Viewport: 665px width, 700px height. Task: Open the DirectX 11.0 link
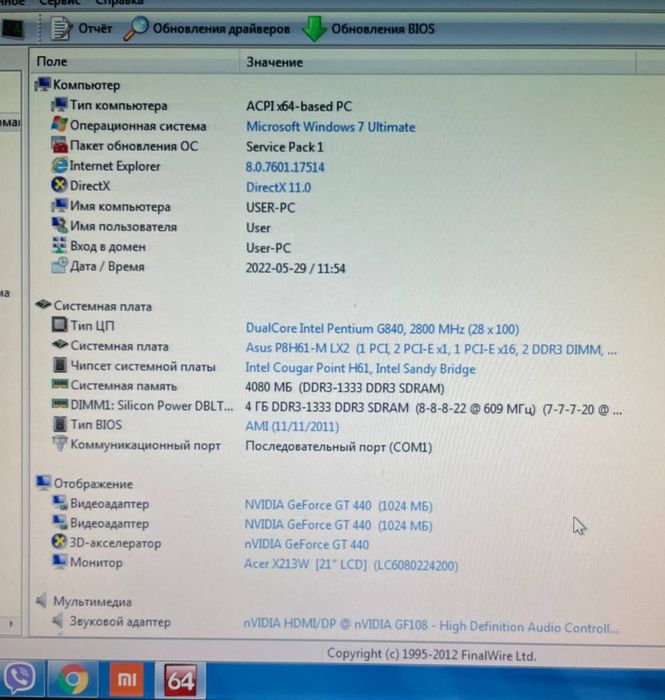click(278, 188)
